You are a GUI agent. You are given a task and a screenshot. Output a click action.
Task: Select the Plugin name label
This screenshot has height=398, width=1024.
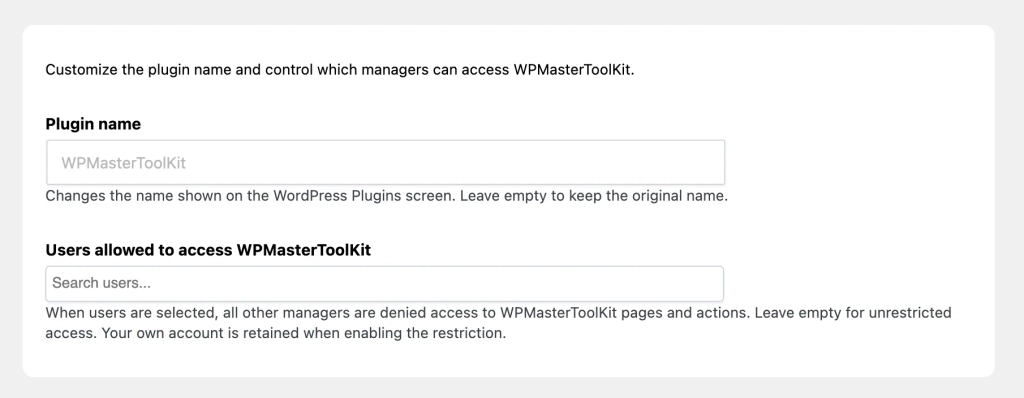coord(93,124)
